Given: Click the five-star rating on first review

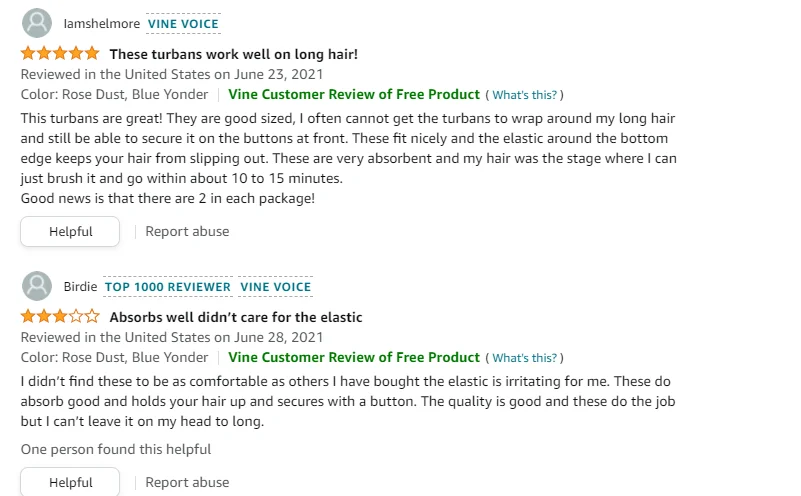Looking at the screenshot, I should (60, 54).
